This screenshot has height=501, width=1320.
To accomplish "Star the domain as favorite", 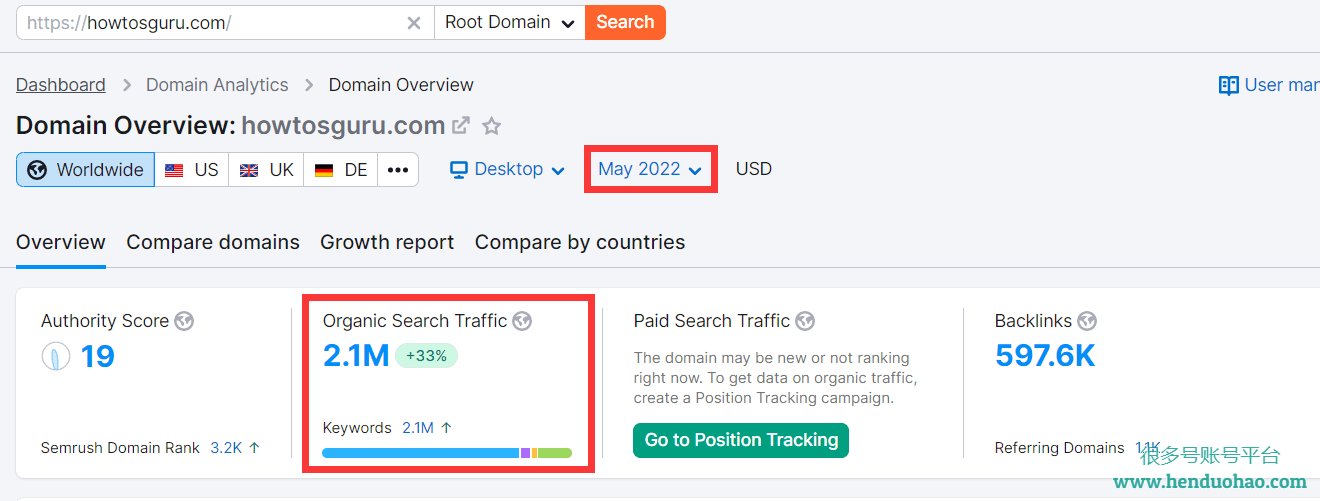I will coord(491,126).
